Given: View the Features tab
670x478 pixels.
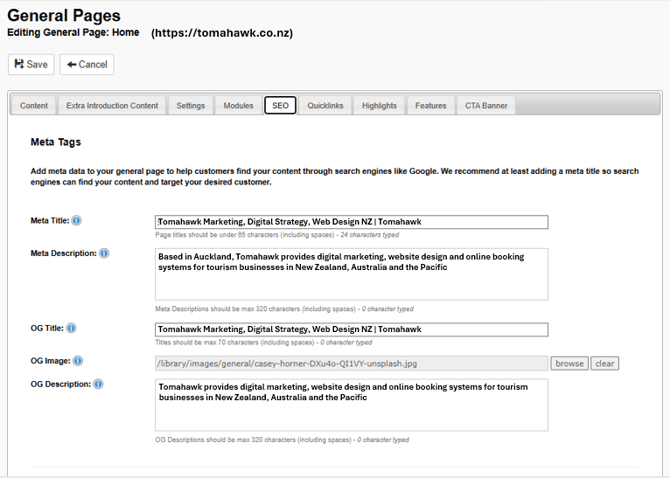Looking at the screenshot, I should coord(431,105).
